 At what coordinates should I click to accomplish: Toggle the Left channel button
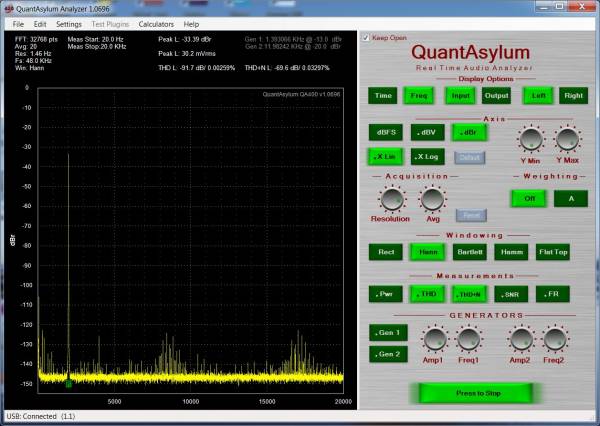538,96
